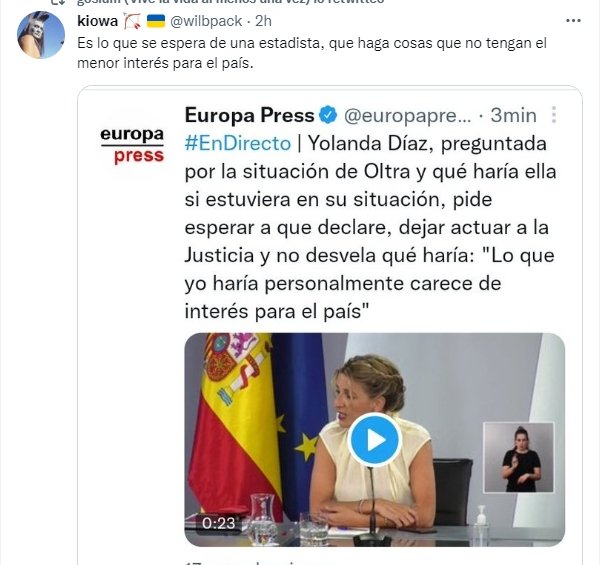
Task: Click the 0:23 video duration label
Action: 219,523
